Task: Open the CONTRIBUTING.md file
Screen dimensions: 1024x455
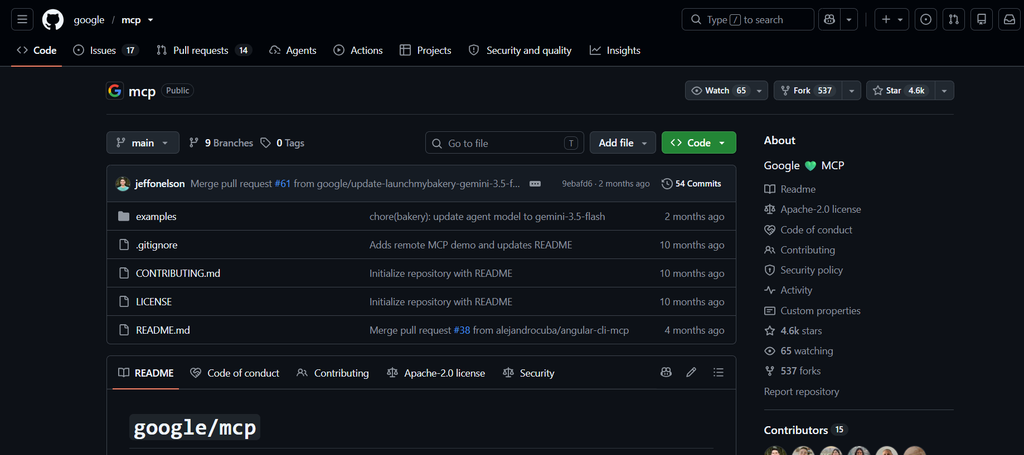Action: pos(178,273)
